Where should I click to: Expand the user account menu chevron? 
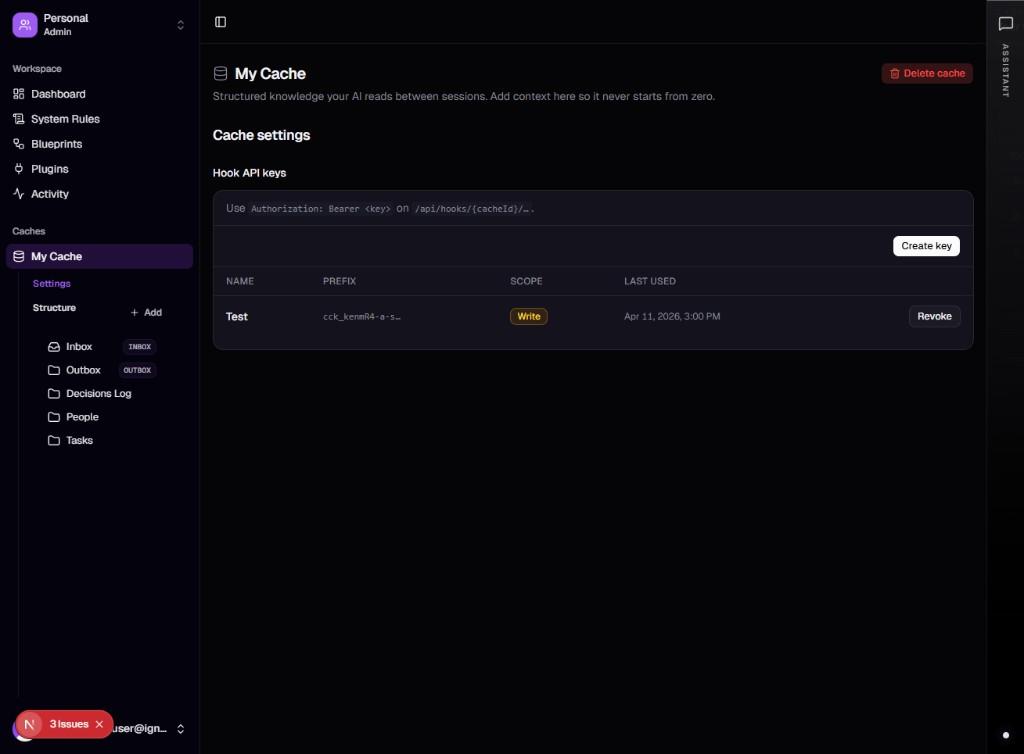click(x=180, y=729)
